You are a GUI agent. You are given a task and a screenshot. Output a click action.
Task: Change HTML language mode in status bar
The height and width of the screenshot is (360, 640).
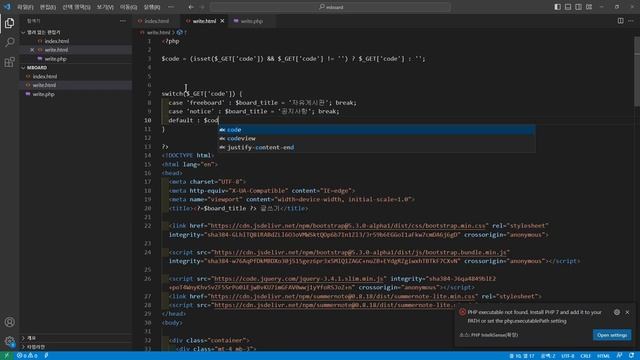pos(603,356)
